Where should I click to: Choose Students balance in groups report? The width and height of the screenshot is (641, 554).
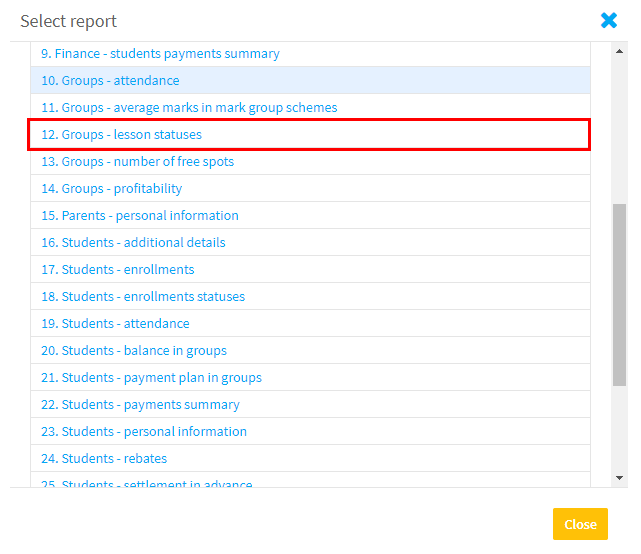tap(310, 350)
